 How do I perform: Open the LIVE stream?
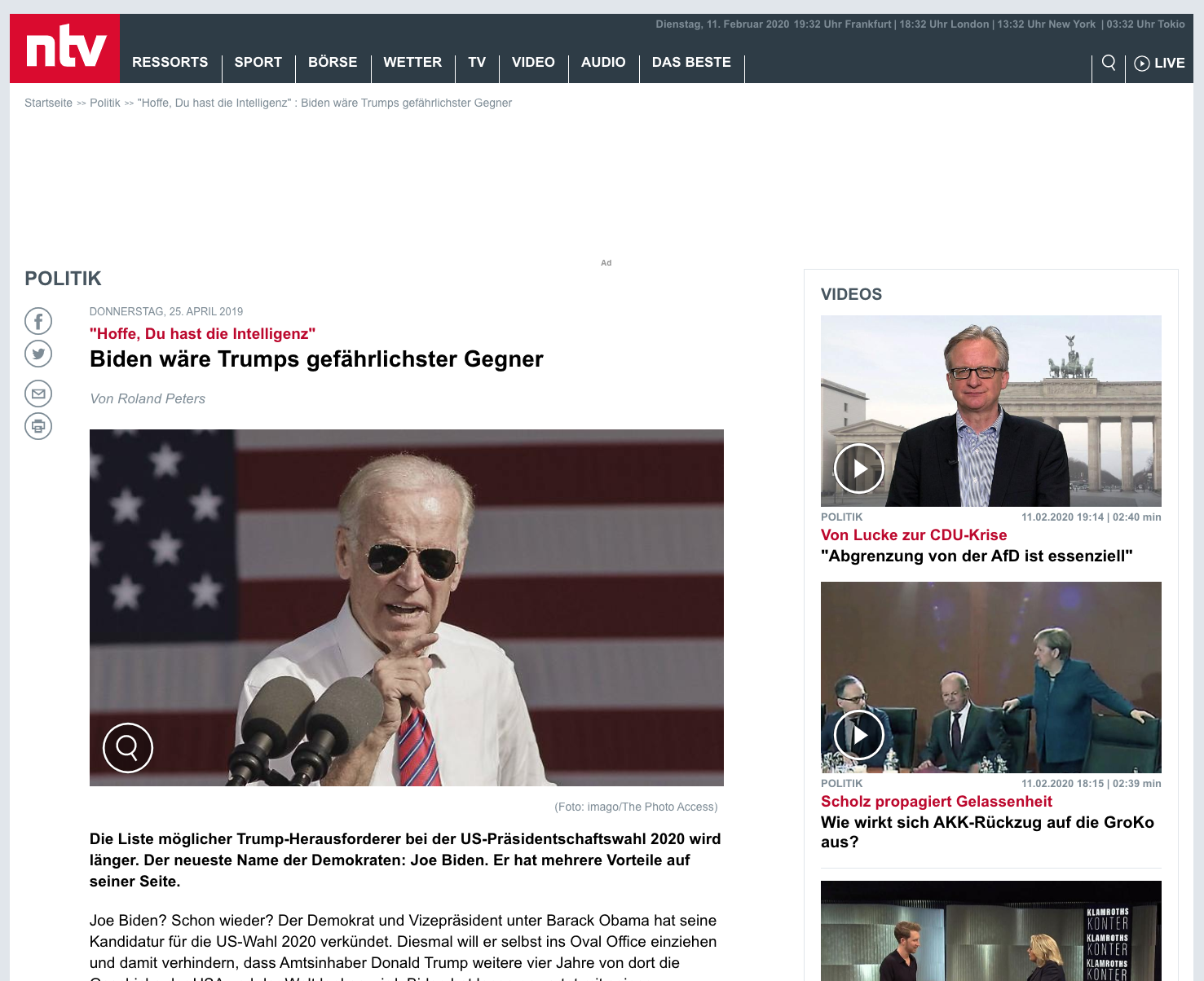pyautogui.click(x=1159, y=63)
